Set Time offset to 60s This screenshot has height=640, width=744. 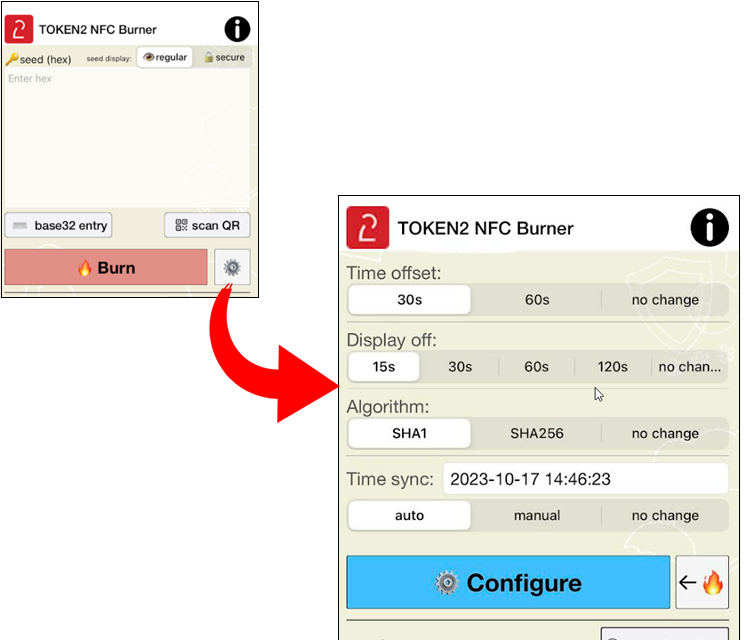click(x=537, y=300)
